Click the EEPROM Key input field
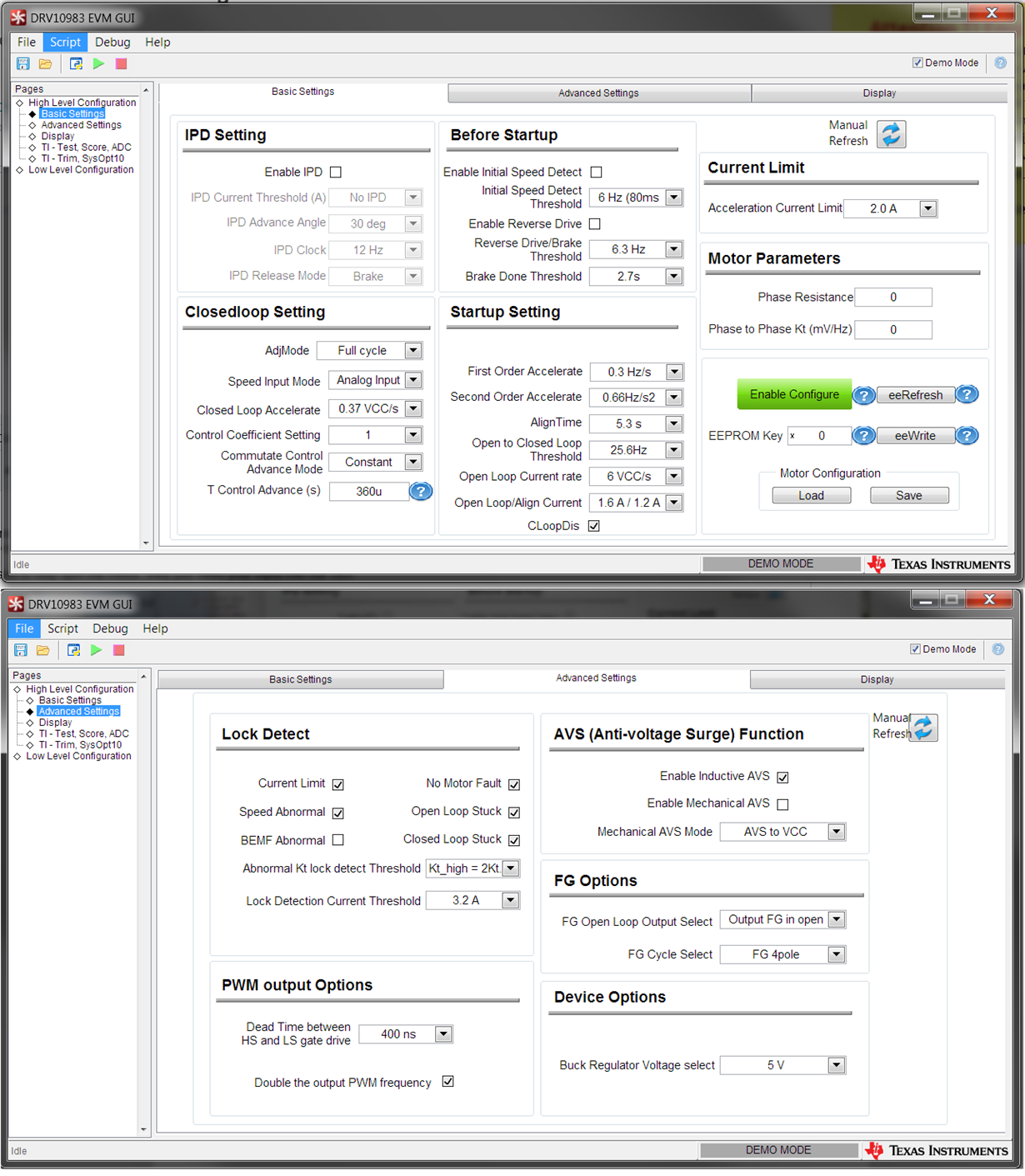The image size is (1025, 1176). click(x=820, y=436)
